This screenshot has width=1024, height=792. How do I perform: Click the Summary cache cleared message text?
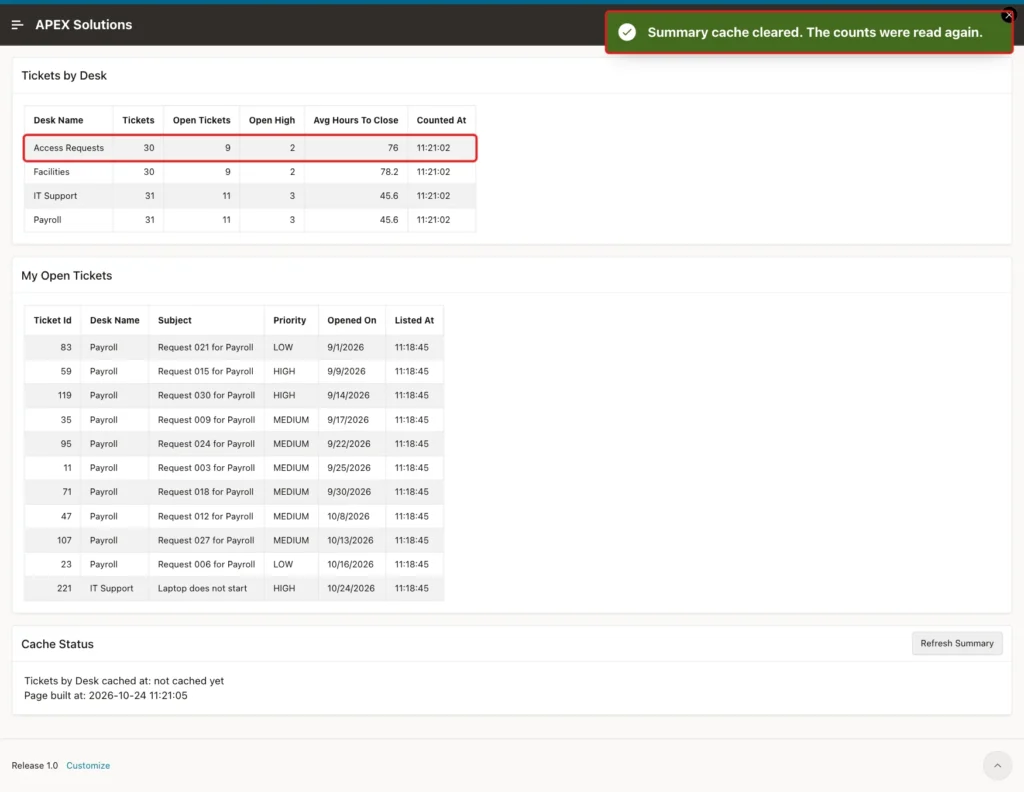pyautogui.click(x=815, y=32)
